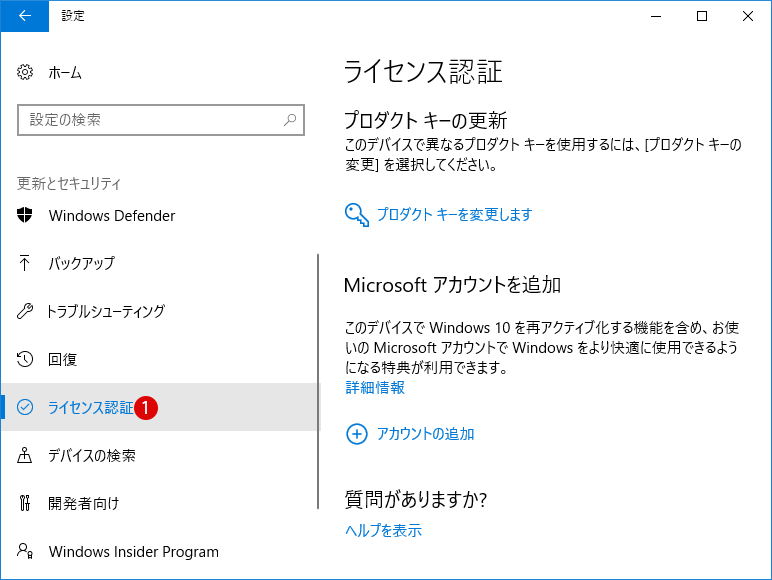Viewport: 772px width, 580px height.
Task: Select トラブルシューティング in the sidebar
Action: click(105, 311)
